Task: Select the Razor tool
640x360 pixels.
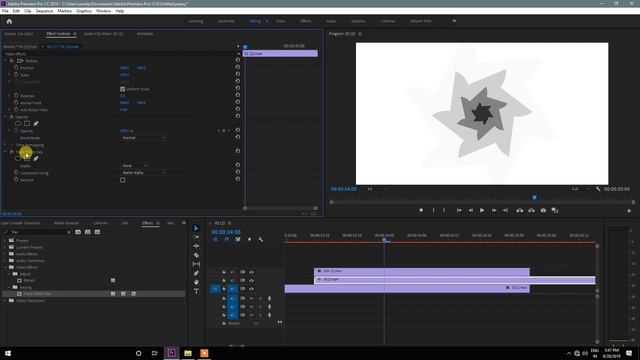Action: click(196, 255)
